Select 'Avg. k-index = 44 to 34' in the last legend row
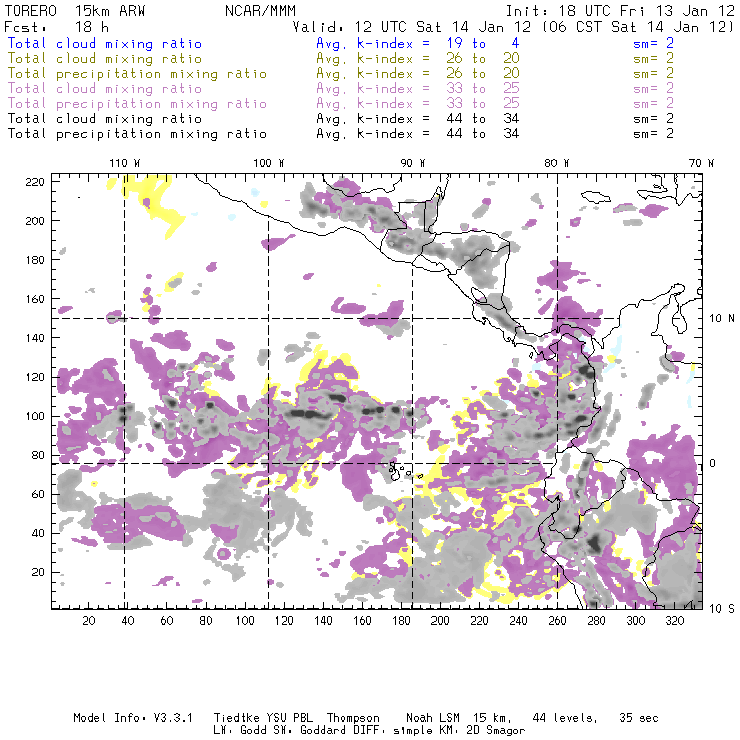The width and height of the screenshot is (740, 740). (418, 134)
